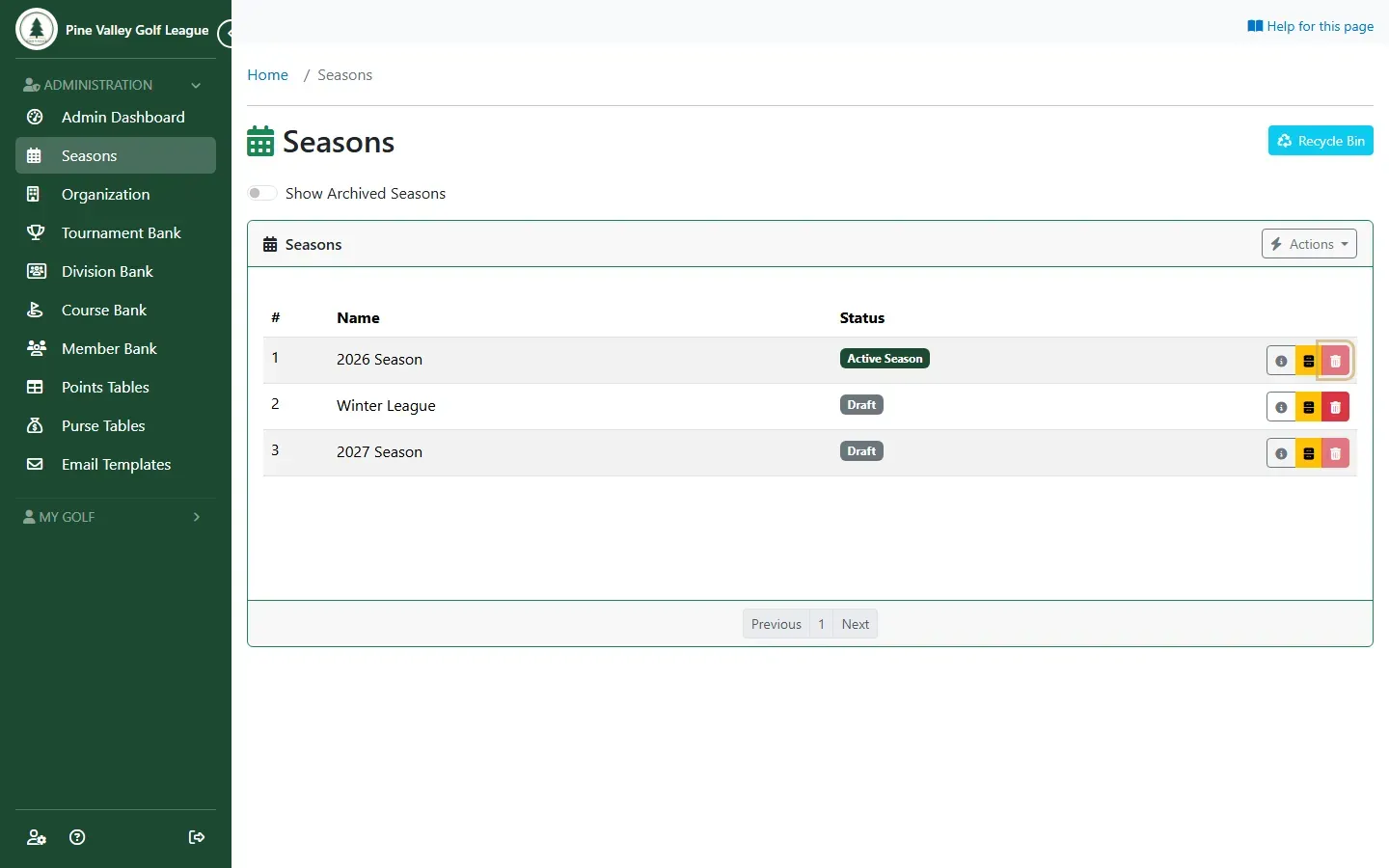The image size is (1389, 868).
Task: Click the question mark help icon
Action: coord(77,837)
